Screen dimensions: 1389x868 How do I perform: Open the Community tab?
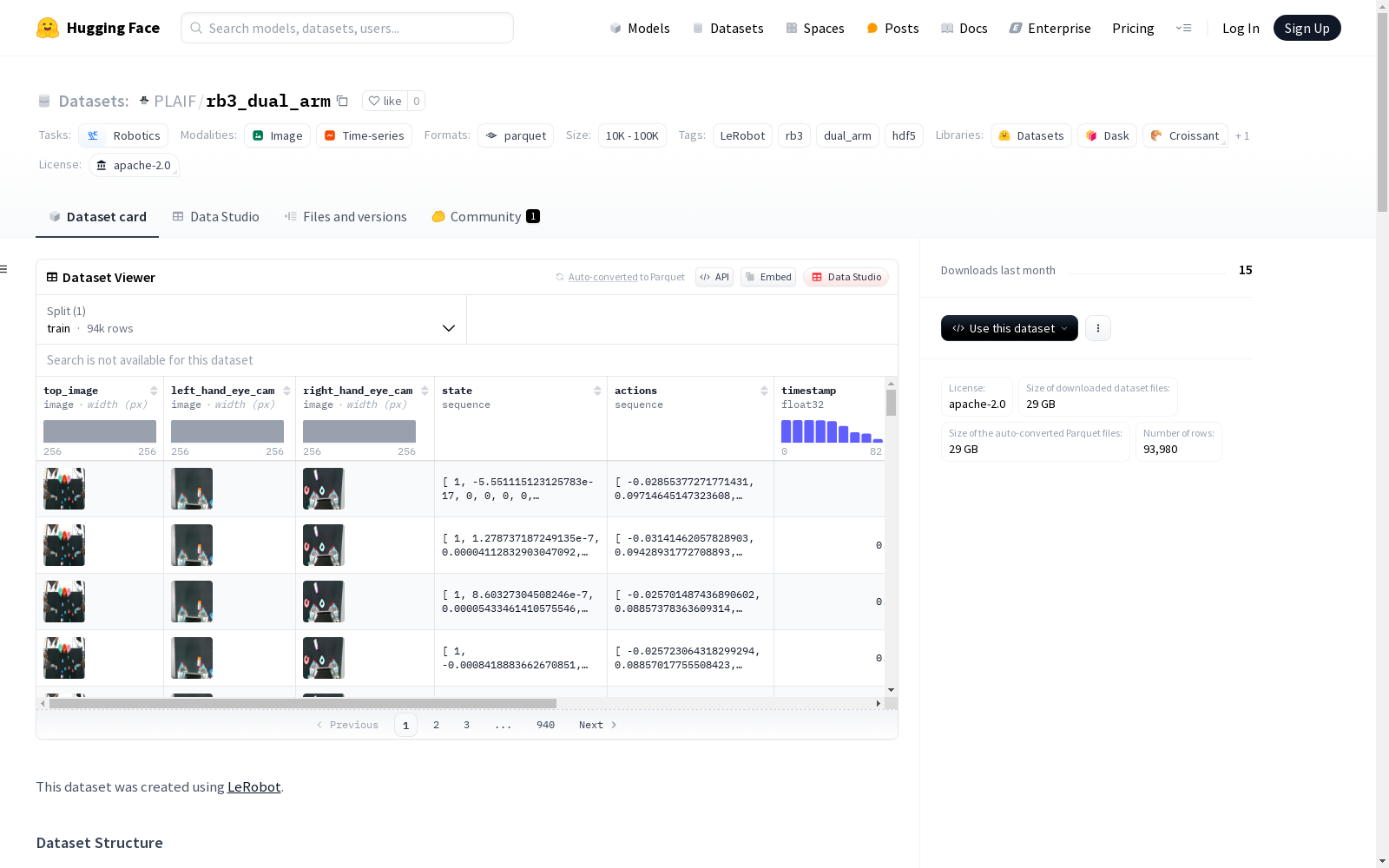pos(486,217)
